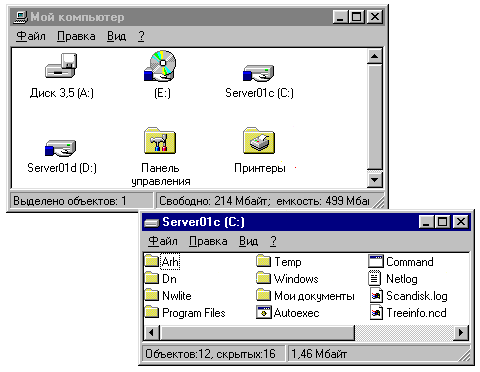This screenshot has width=480, height=372.
Task: Open Правка menu in Server01c (C:) window
Action: (208, 241)
